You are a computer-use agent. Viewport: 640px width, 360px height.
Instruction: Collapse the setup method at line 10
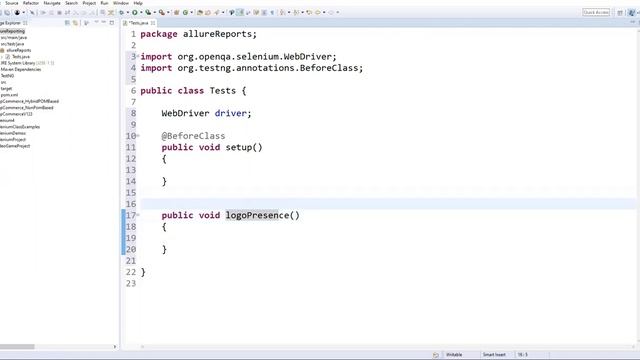[138, 135]
